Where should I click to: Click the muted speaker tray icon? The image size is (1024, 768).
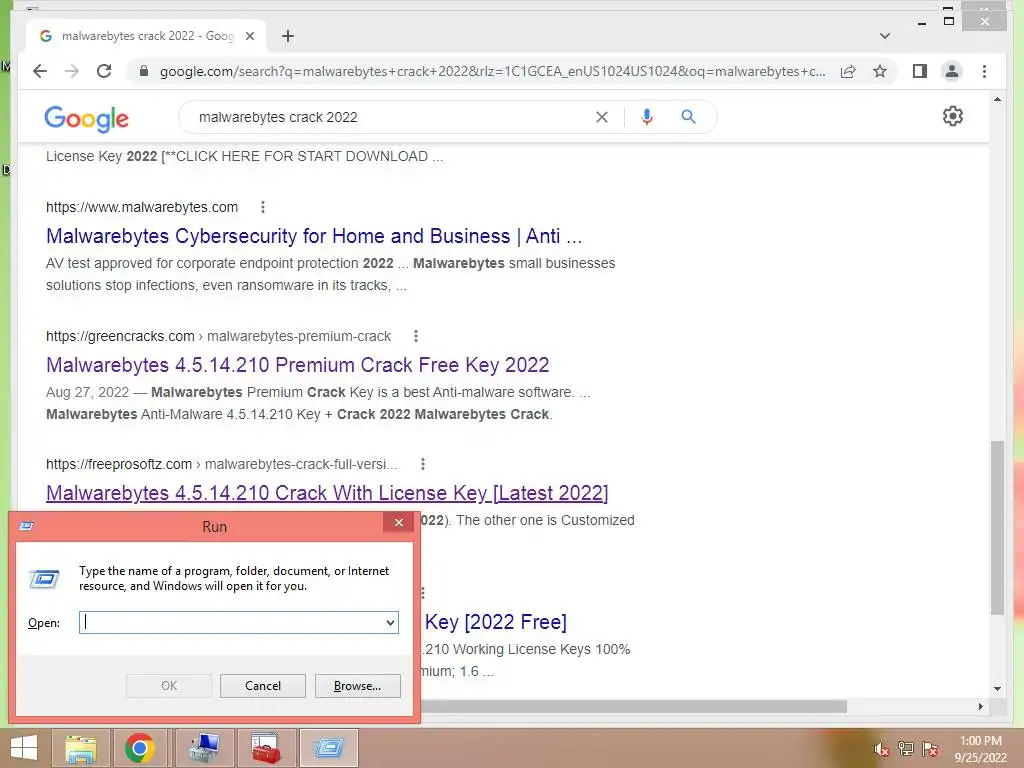click(x=882, y=749)
